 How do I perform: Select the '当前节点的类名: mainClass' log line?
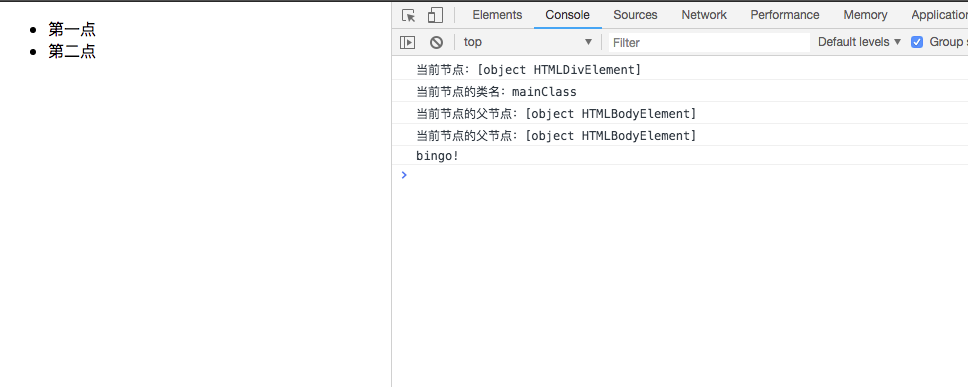coord(680,91)
